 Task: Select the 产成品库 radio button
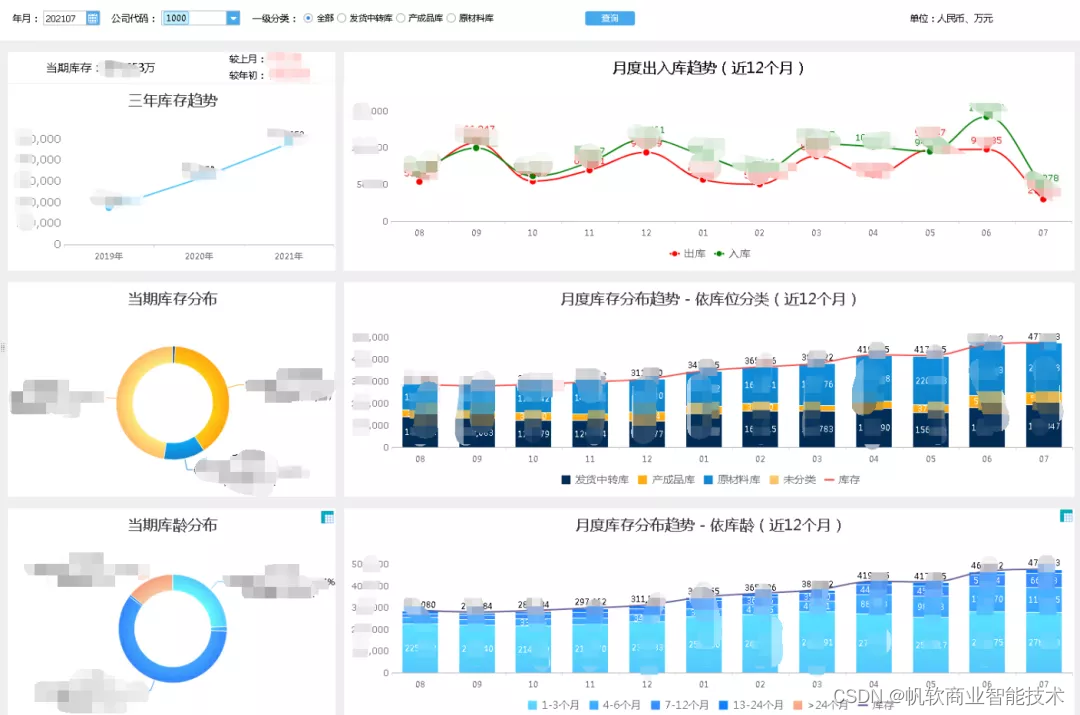pyautogui.click(x=400, y=18)
